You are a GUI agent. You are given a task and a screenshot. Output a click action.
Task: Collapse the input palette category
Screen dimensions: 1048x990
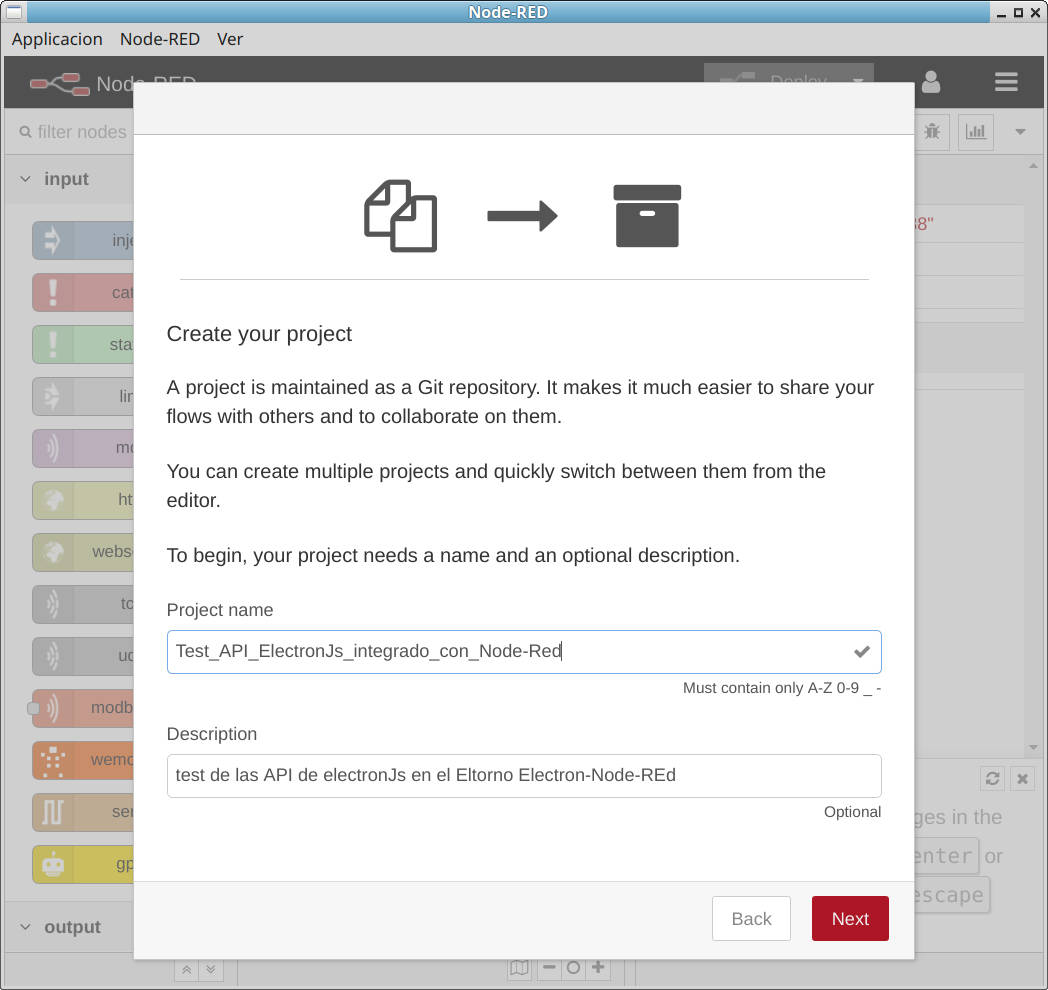coord(66,179)
